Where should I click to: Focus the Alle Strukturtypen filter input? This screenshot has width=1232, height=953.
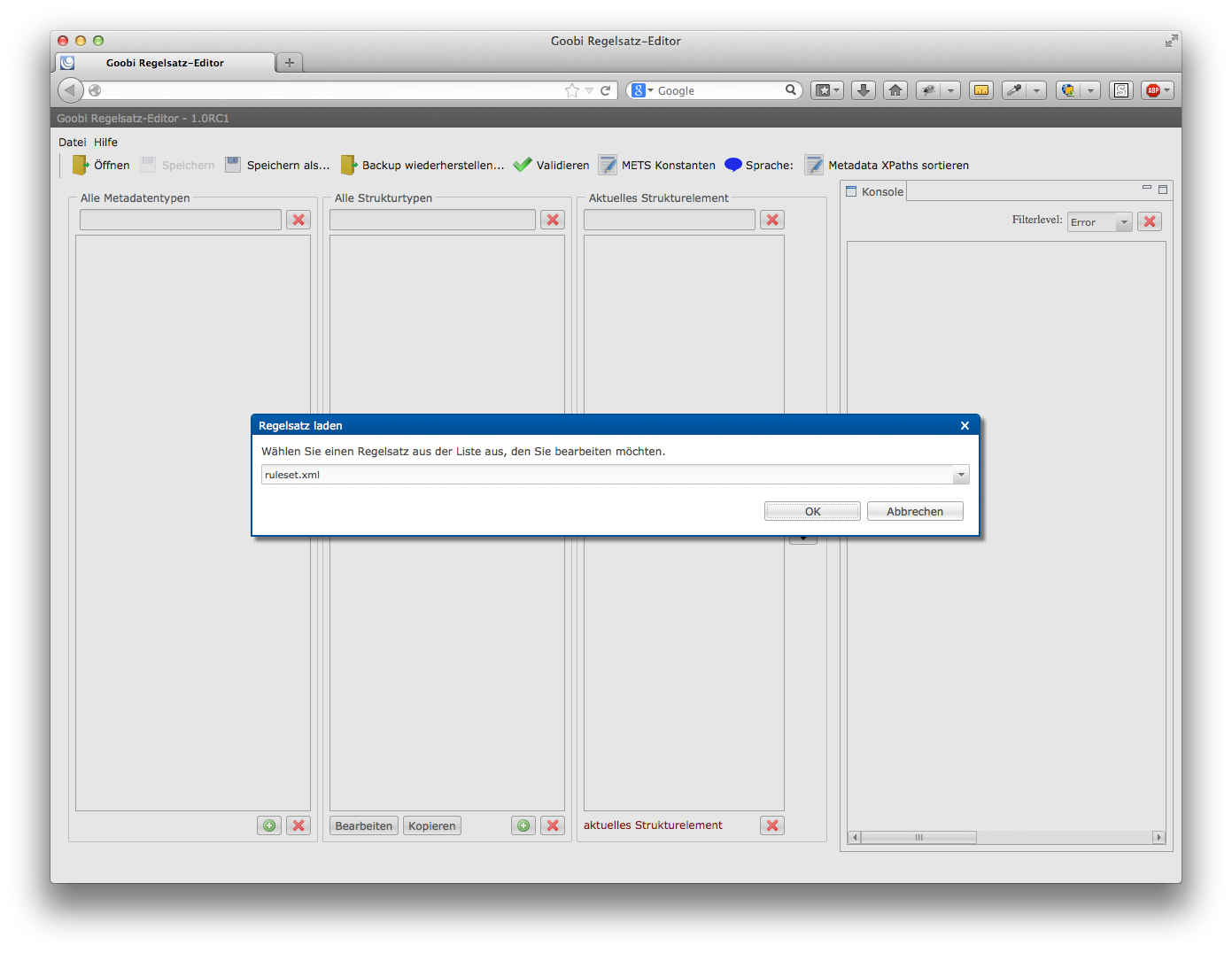pyautogui.click(x=432, y=220)
